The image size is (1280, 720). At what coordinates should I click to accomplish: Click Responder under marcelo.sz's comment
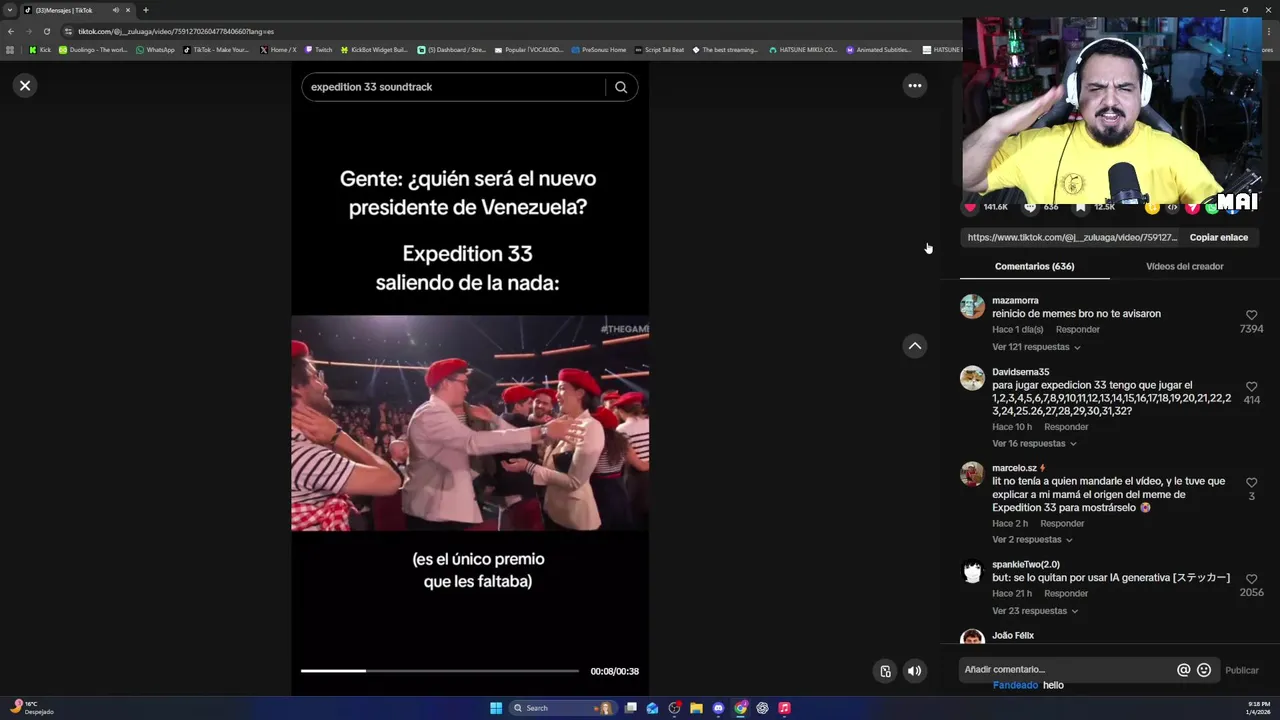1062,523
